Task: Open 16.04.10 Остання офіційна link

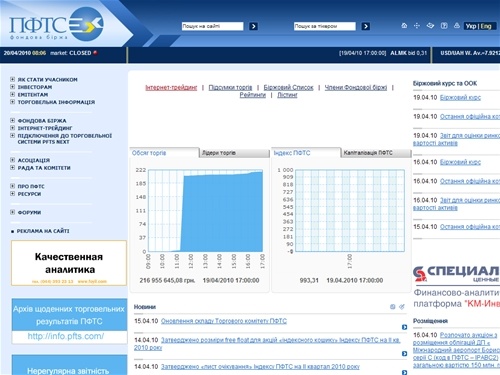Action: 470,181
